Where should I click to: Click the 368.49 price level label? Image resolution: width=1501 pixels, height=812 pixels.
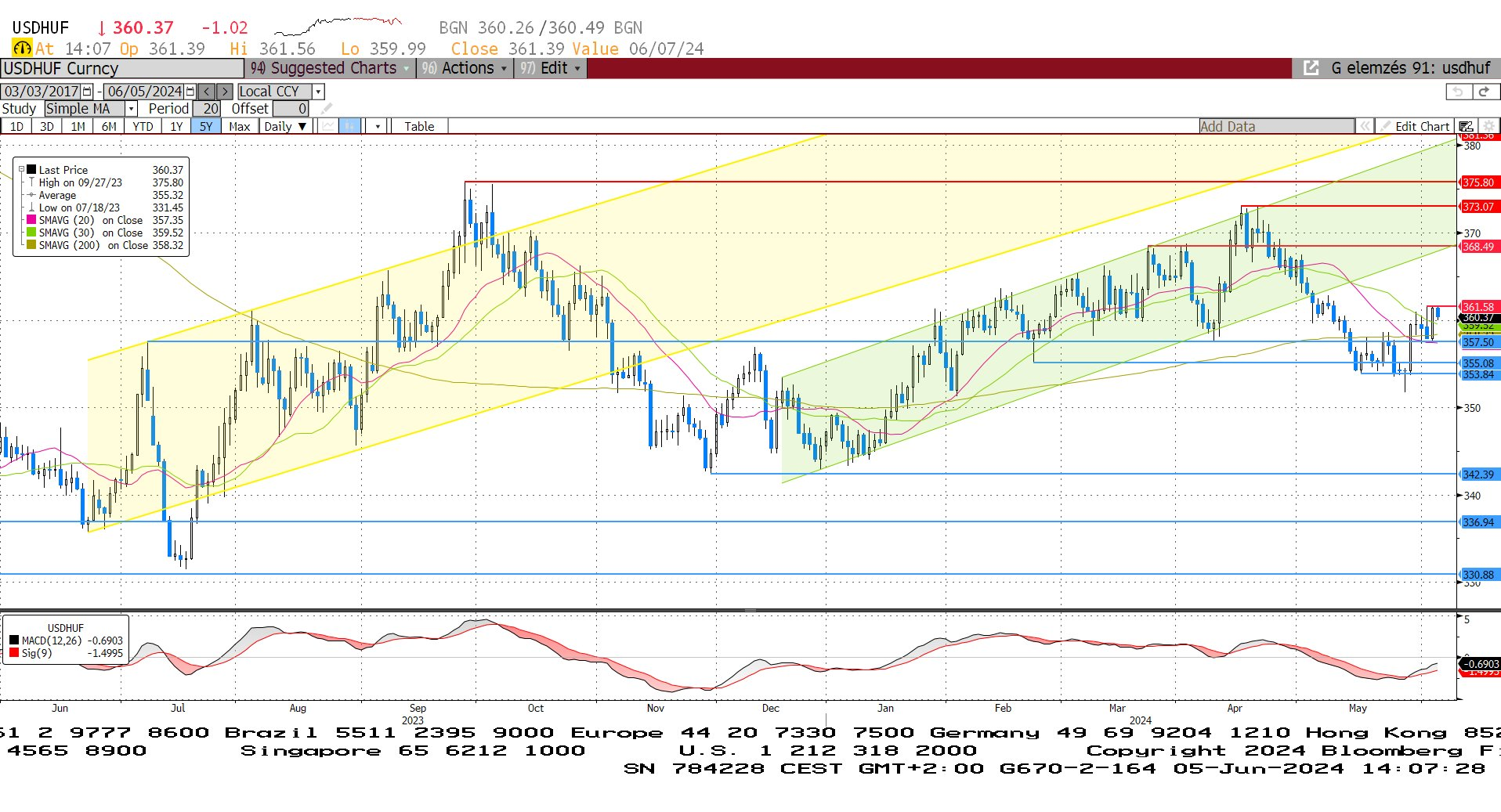click(x=1479, y=247)
